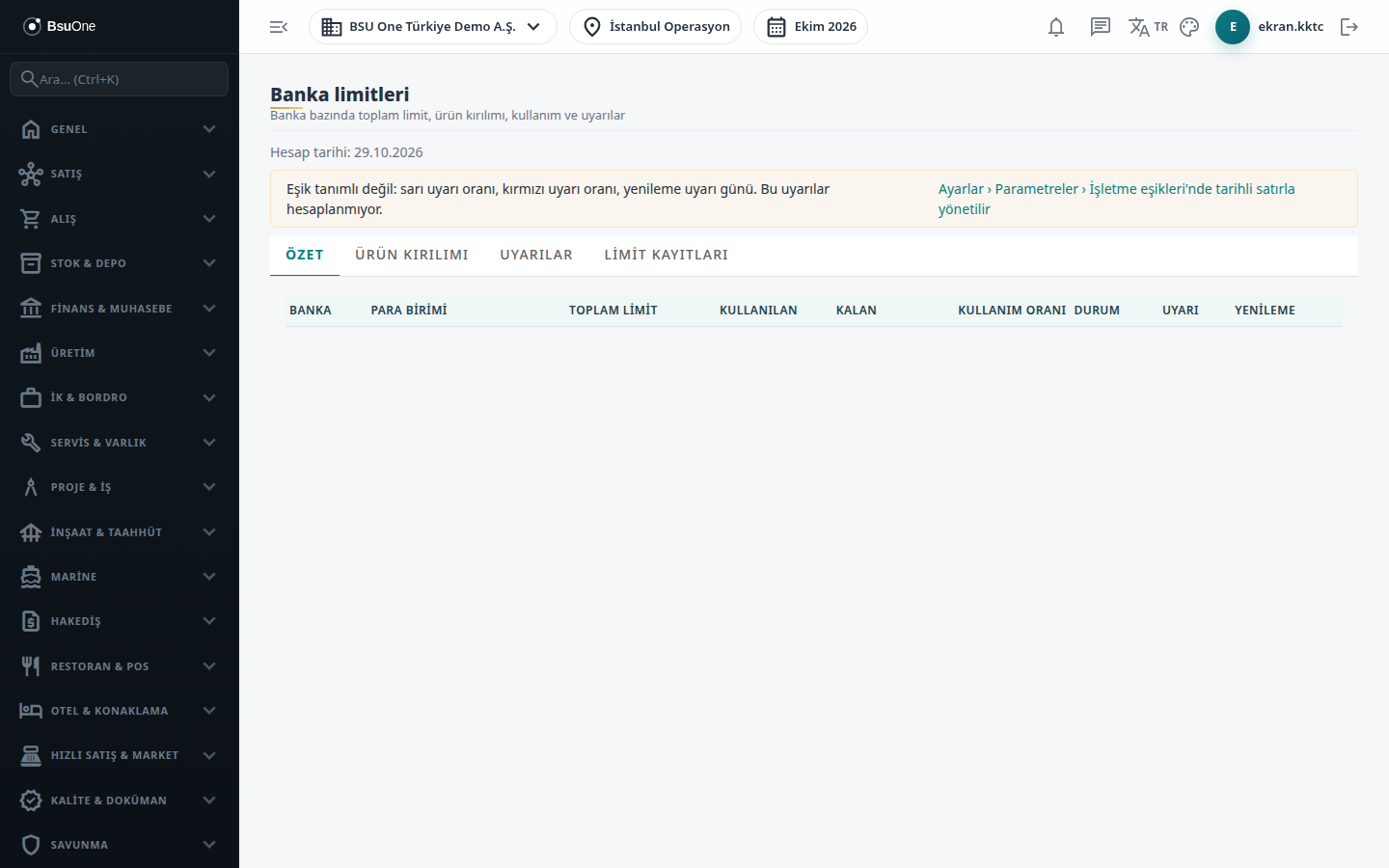Open the notifications bell

(x=1056, y=27)
